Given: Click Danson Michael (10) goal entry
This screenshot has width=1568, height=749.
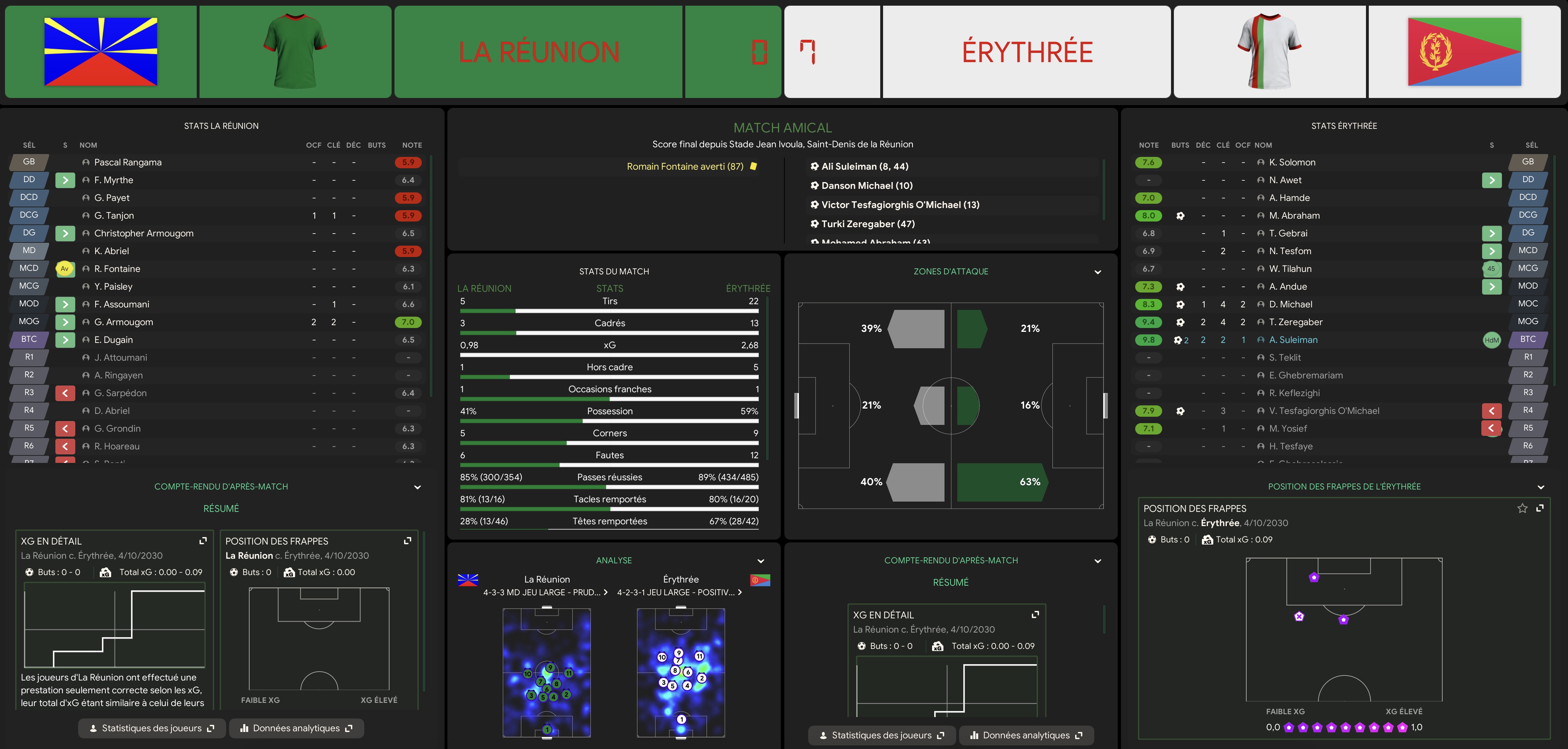Looking at the screenshot, I should 867,186.
